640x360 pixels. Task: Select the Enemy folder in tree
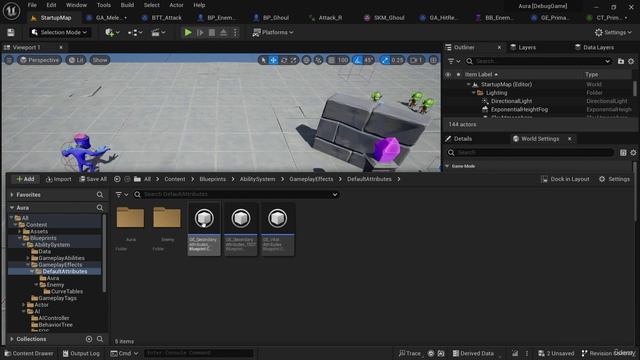point(55,285)
